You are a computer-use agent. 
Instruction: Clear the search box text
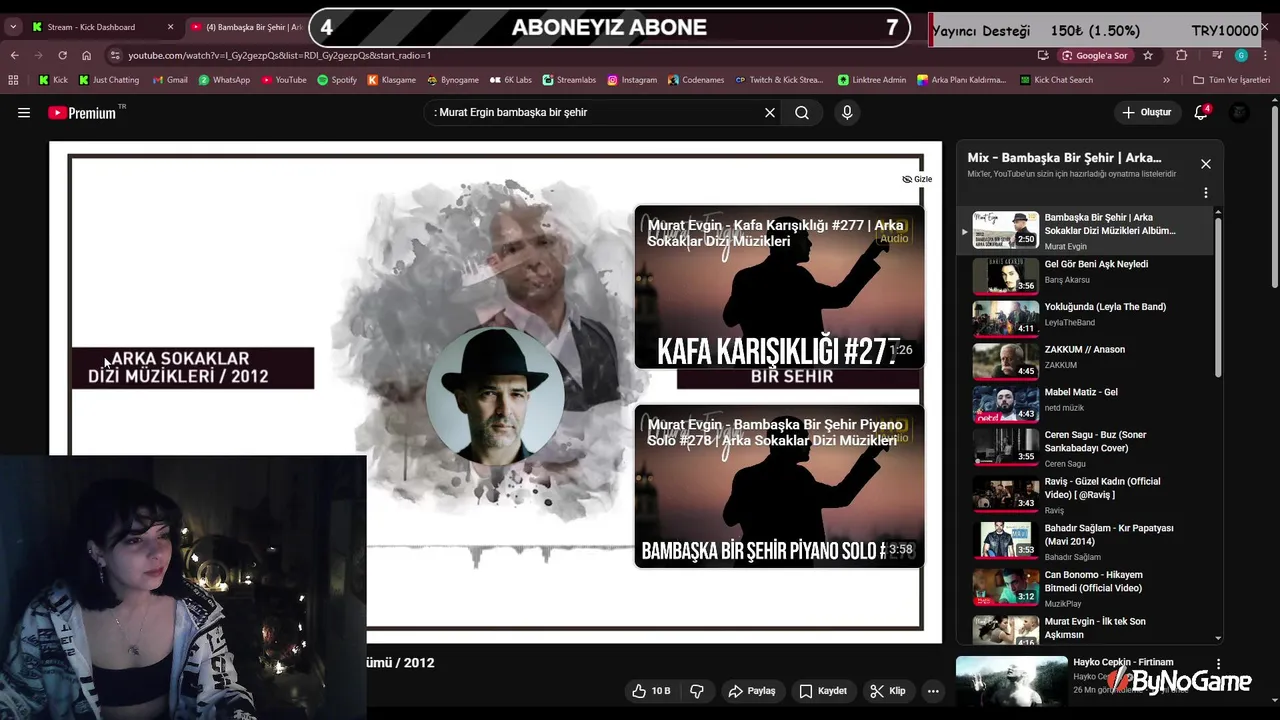770,113
